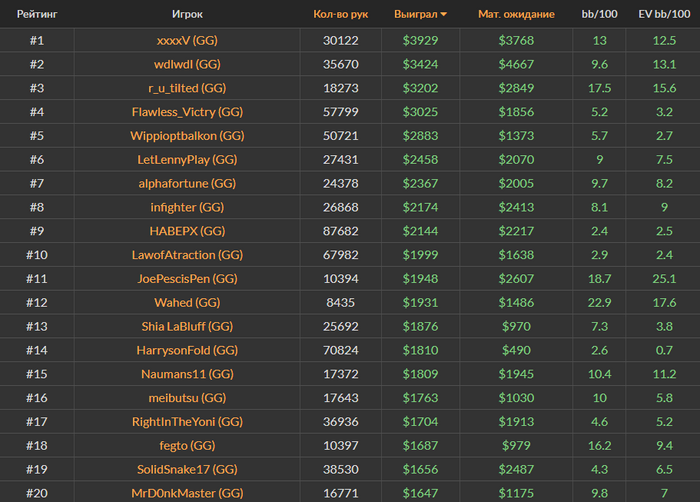This screenshot has height=502, width=700.
Task: Sort table by Кол-во рук column
Action: pyautogui.click(x=341, y=15)
